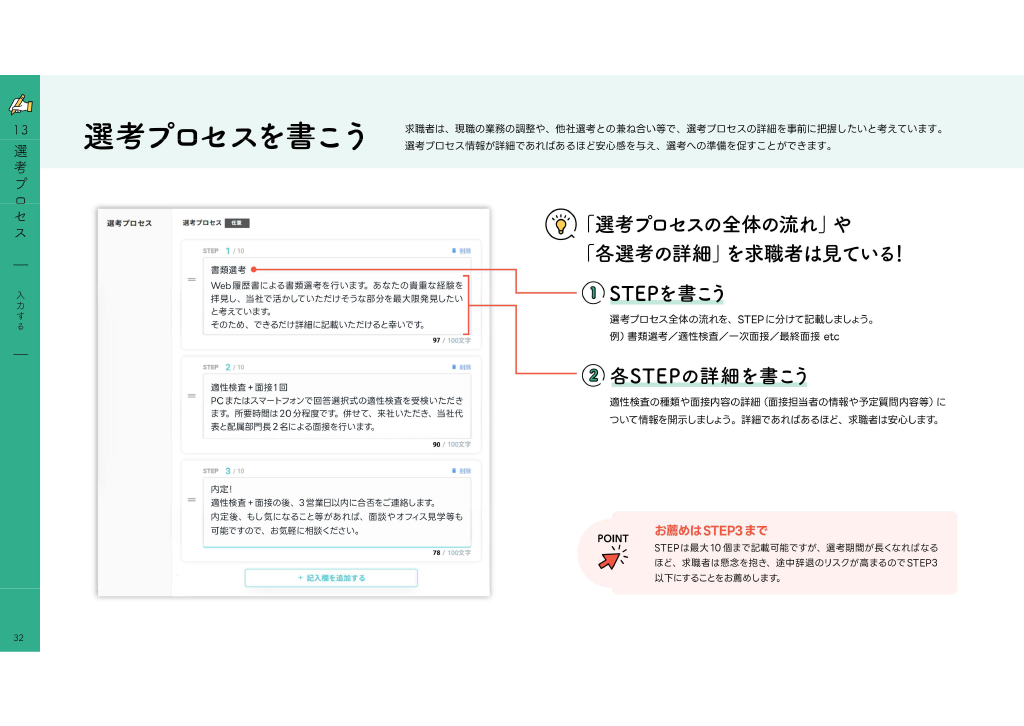Select 選考プロセス in the left form menu
Screen dimensions: 1024x726
click(129, 223)
